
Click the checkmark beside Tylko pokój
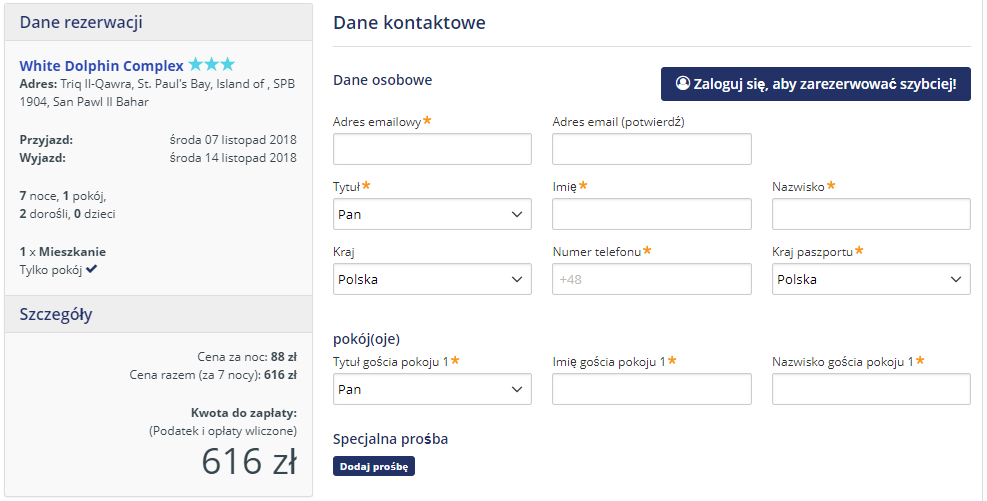tap(92, 269)
